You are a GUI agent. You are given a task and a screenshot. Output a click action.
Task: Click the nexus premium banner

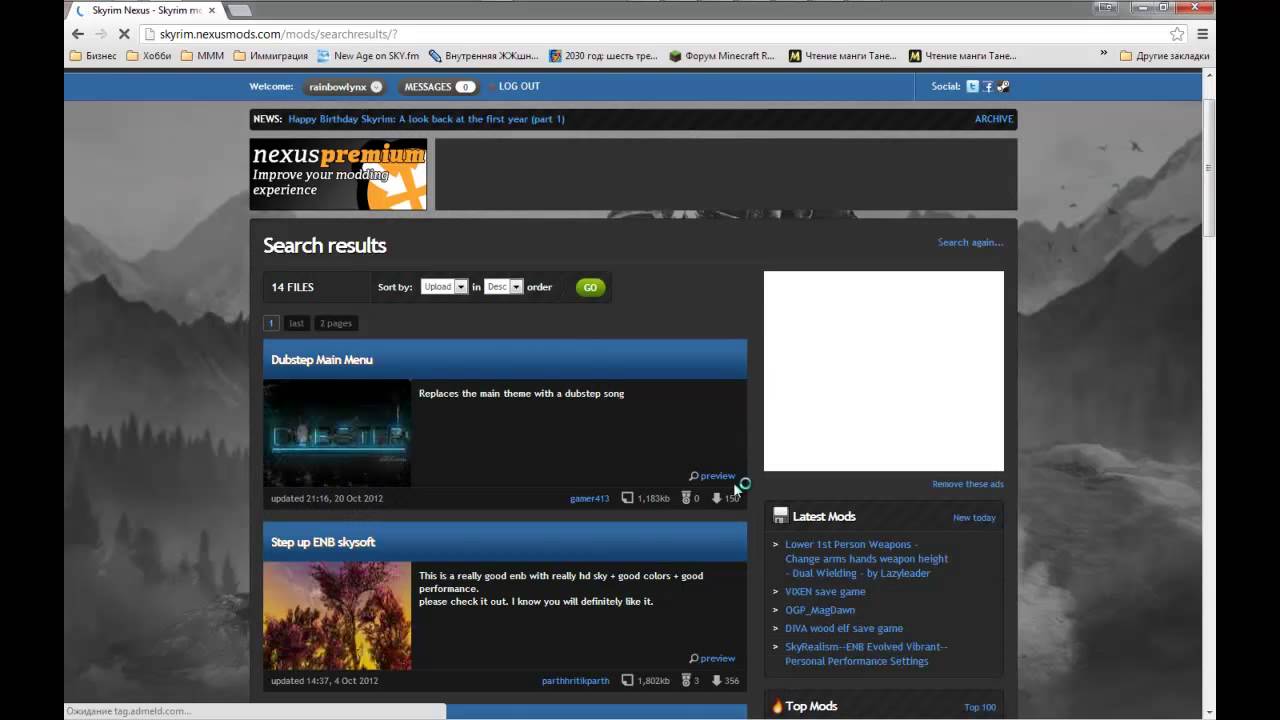[x=338, y=174]
